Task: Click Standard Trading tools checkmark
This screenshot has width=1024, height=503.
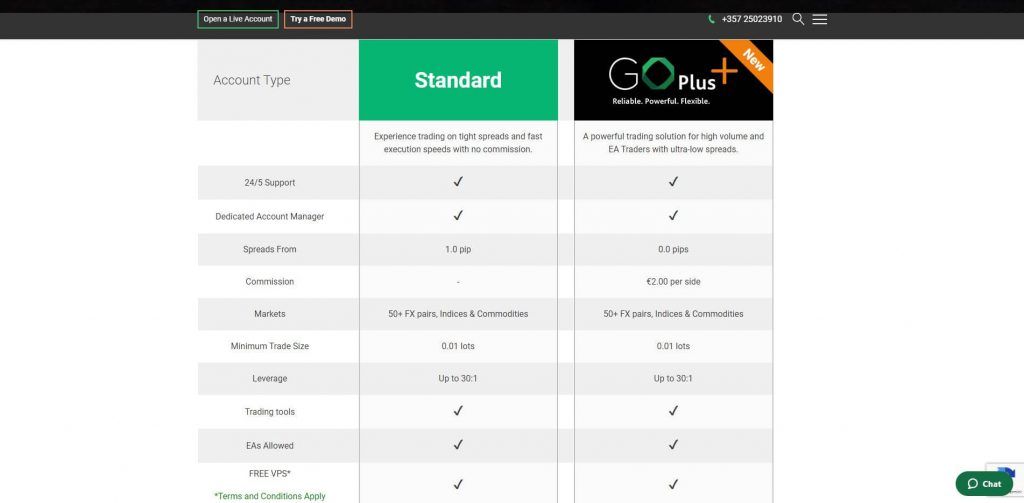Action: tap(458, 411)
